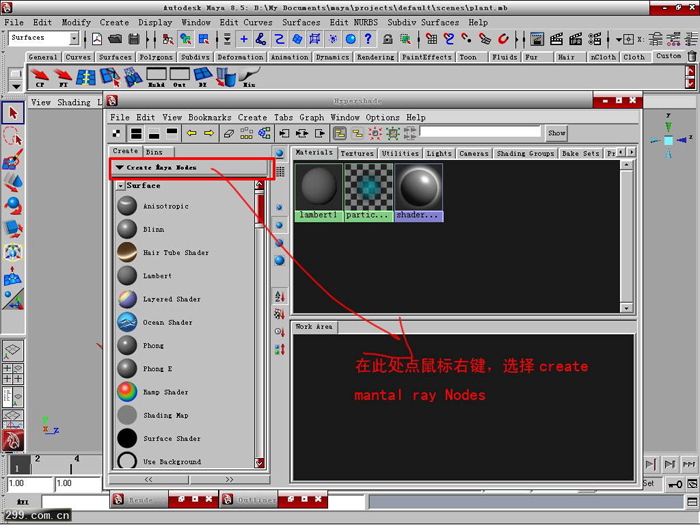Open the Polygons shelf tab
Viewport: 700px width, 525px height.
pos(156,57)
